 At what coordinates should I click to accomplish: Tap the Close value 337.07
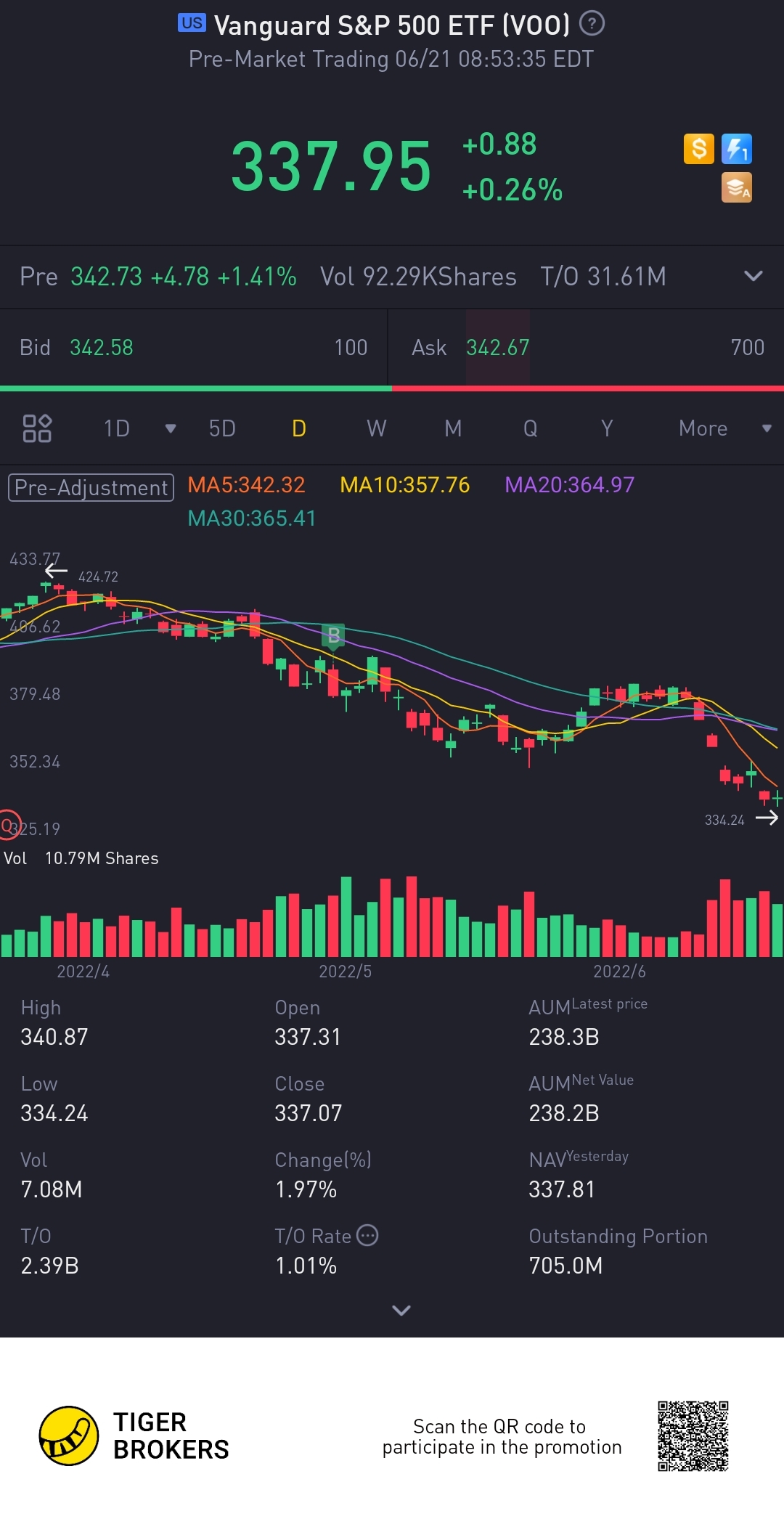point(309,1113)
